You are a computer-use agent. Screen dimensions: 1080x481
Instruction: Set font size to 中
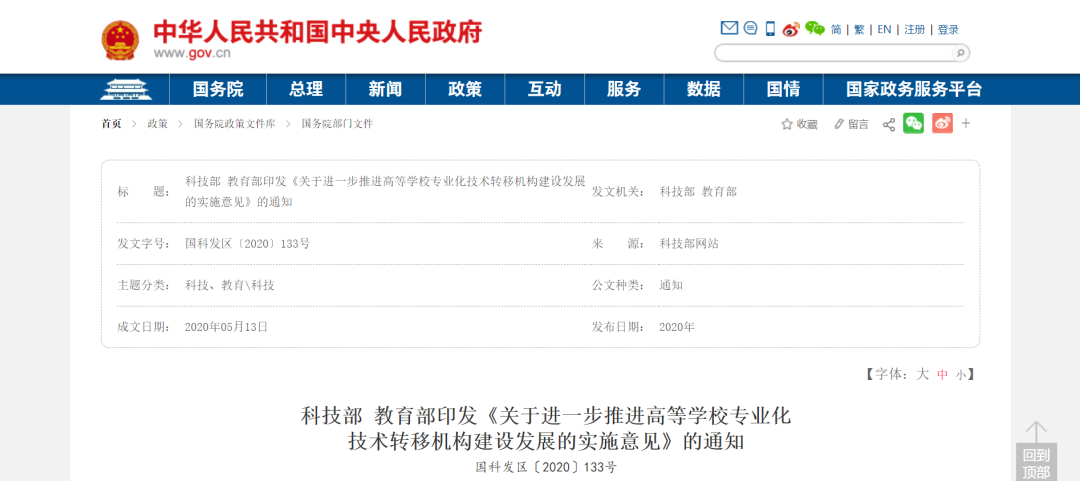(x=943, y=375)
